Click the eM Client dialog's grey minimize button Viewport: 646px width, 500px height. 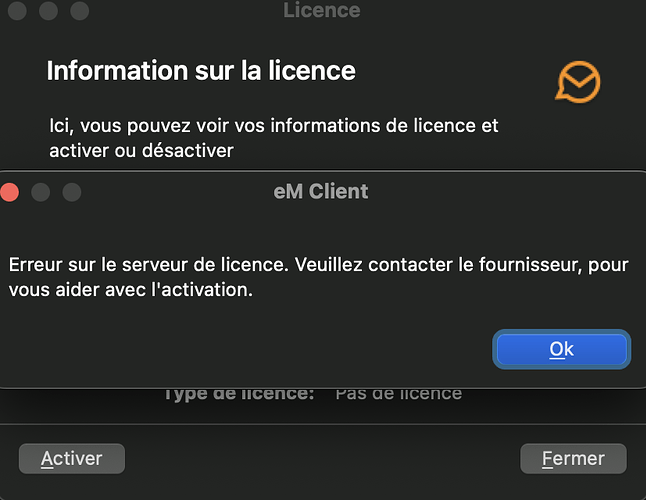(x=41, y=191)
